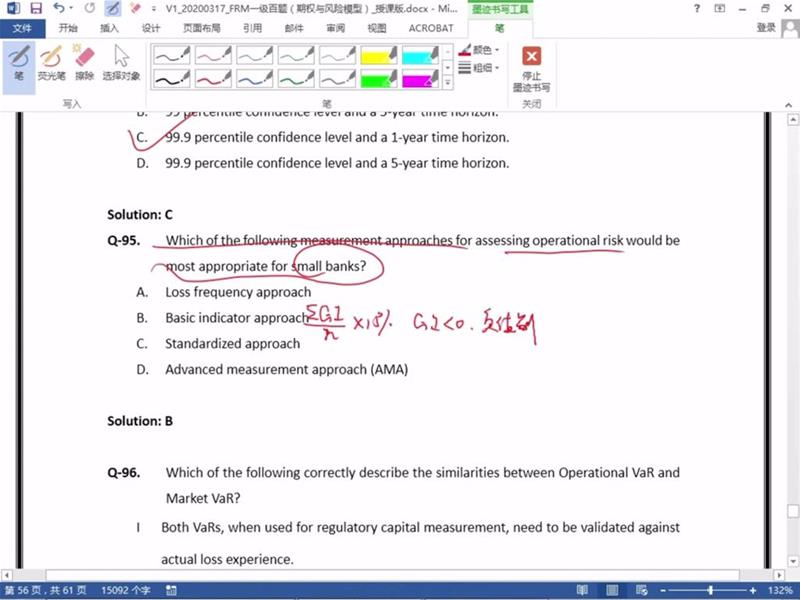Pick the thick blue pen in the gallery

255,79
